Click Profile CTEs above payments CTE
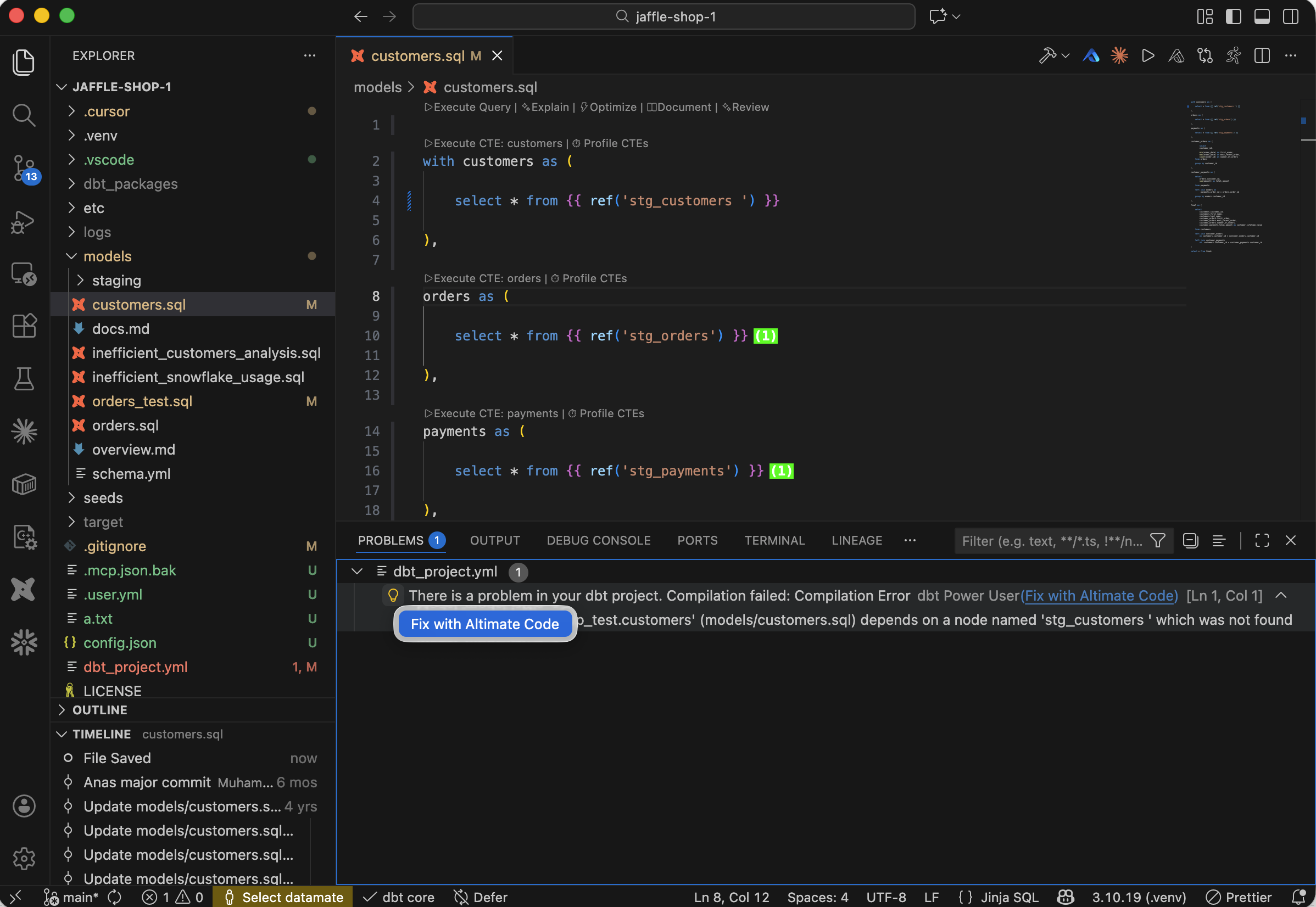The width and height of the screenshot is (1316, 907). (x=606, y=413)
